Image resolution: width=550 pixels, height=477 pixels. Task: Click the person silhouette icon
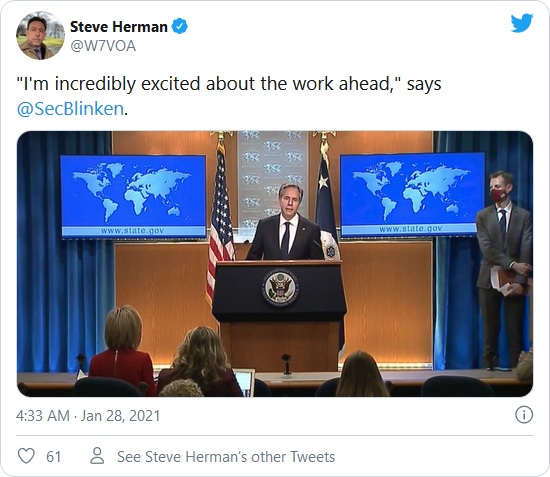pos(97,456)
